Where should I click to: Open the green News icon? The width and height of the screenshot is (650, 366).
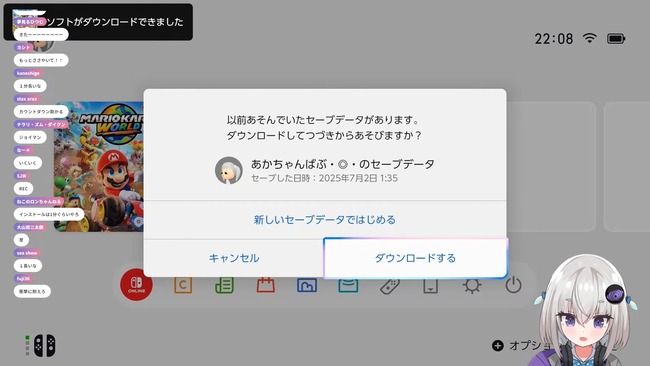[x=224, y=285]
